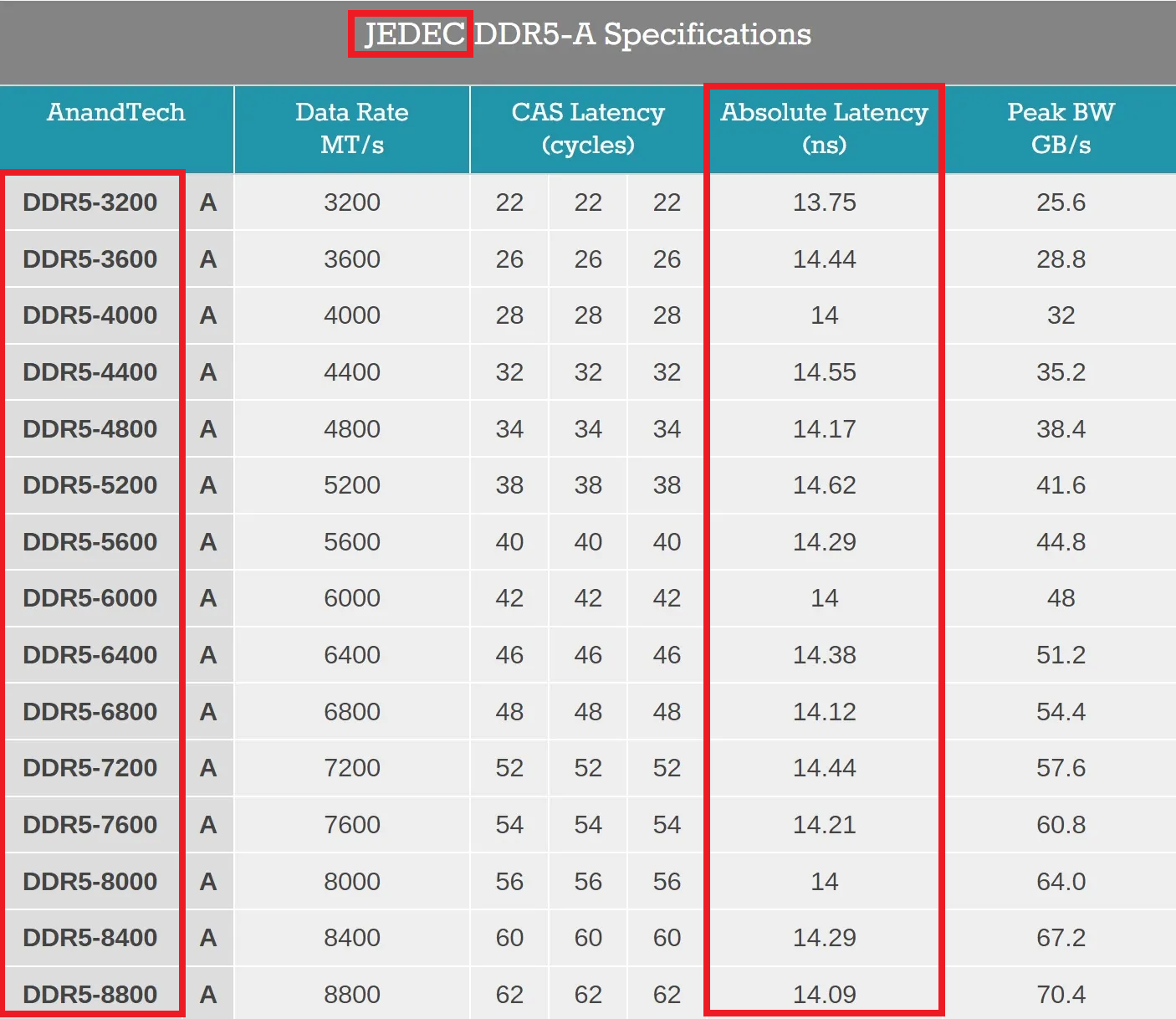Select the data rate value '3200'
This screenshot has width=1176, height=1019.
click(352, 202)
